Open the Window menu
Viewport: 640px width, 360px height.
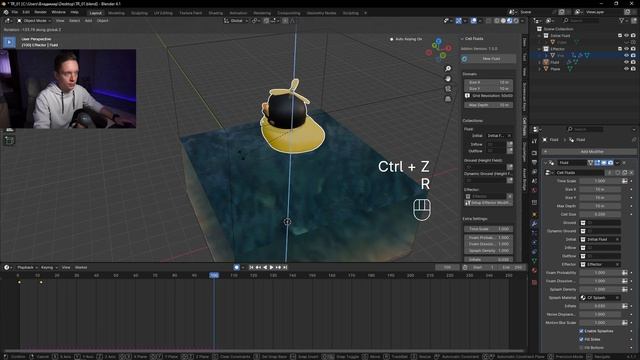coord(58,12)
